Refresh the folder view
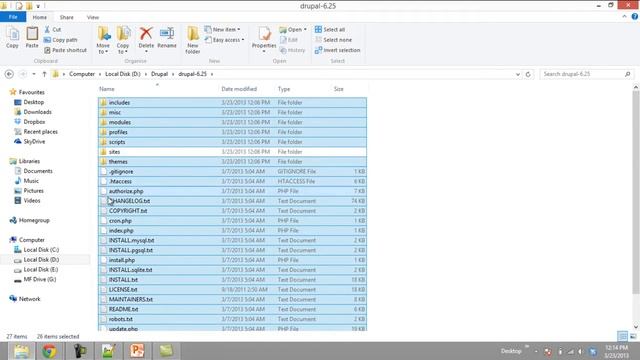 (528, 74)
